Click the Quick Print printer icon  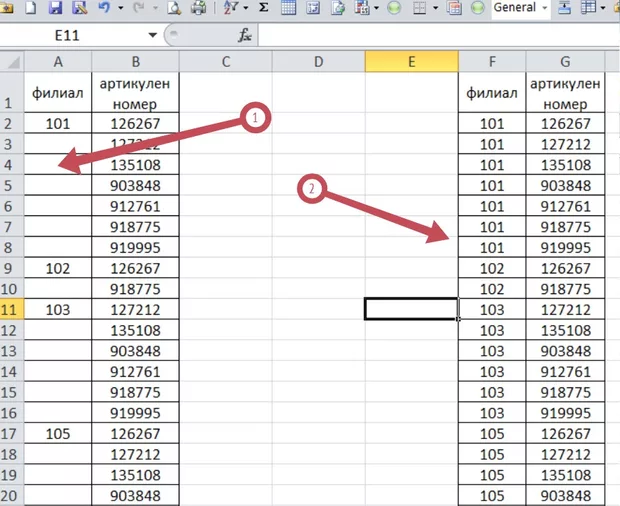point(199,8)
